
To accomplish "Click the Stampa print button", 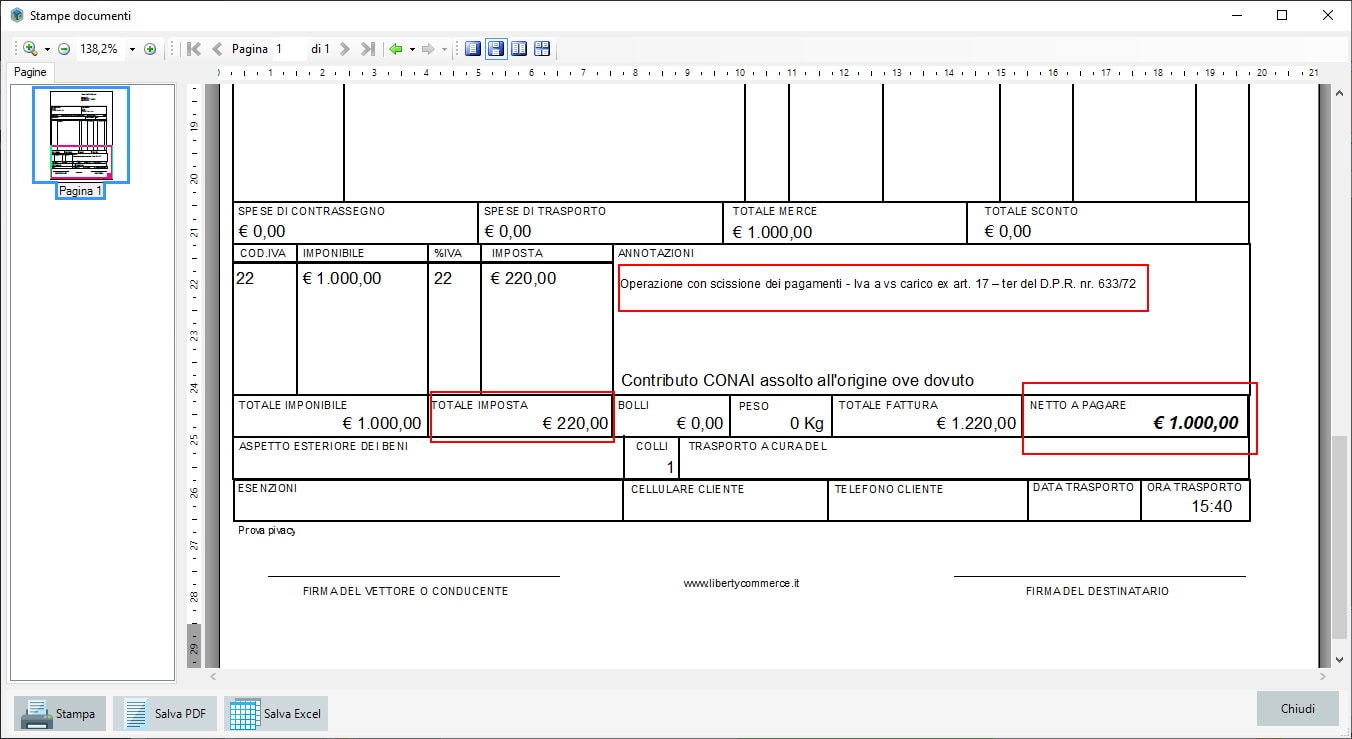I will [59, 713].
